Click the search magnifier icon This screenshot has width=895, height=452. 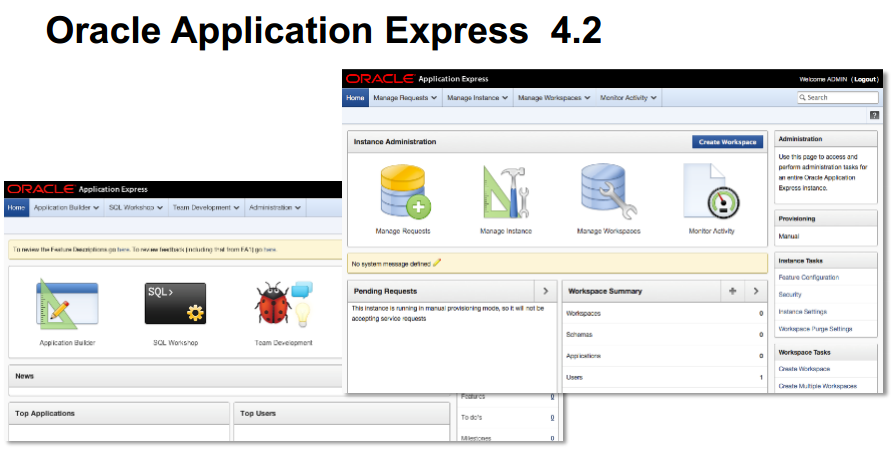[803, 98]
